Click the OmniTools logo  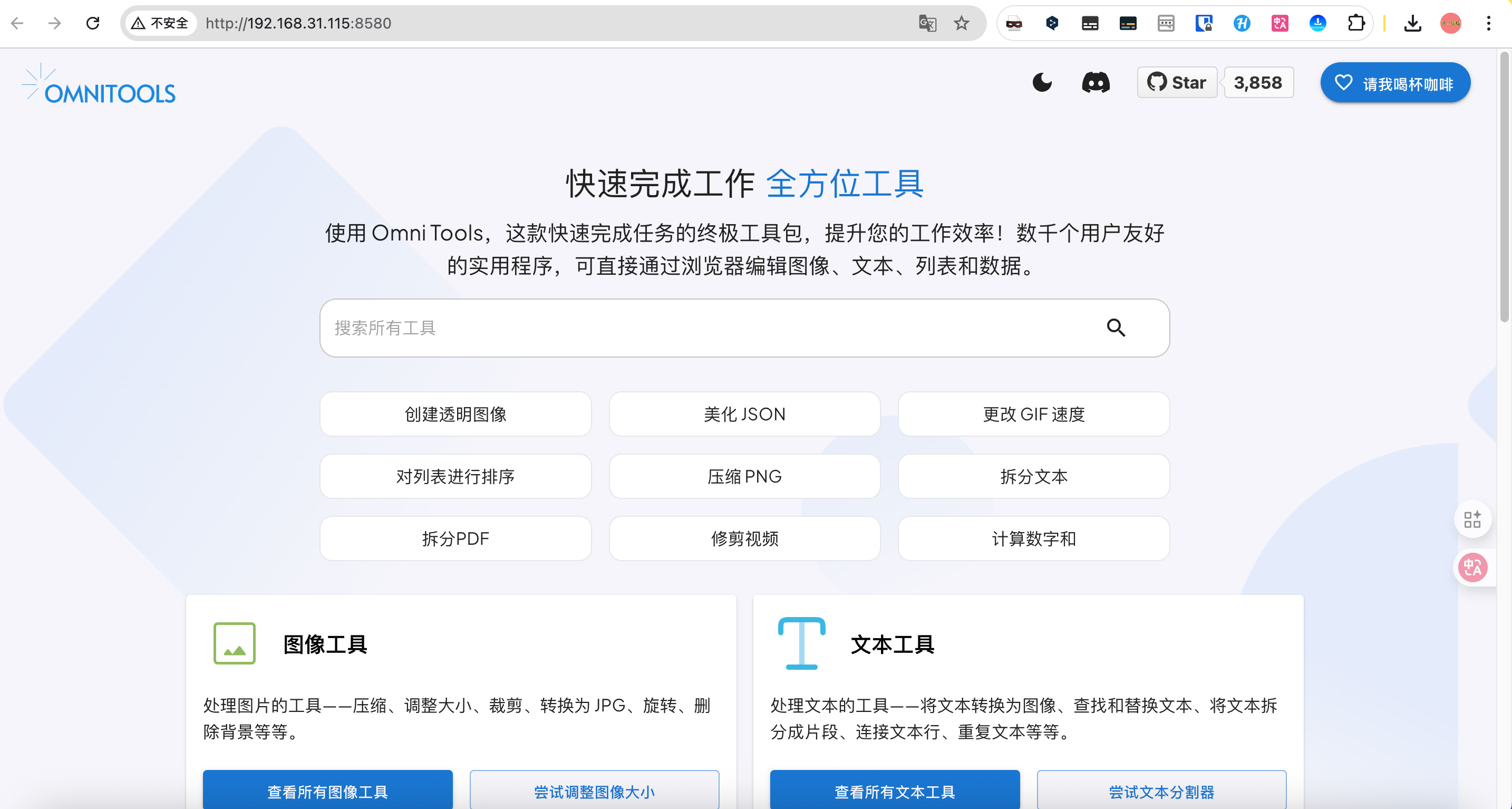[99, 86]
